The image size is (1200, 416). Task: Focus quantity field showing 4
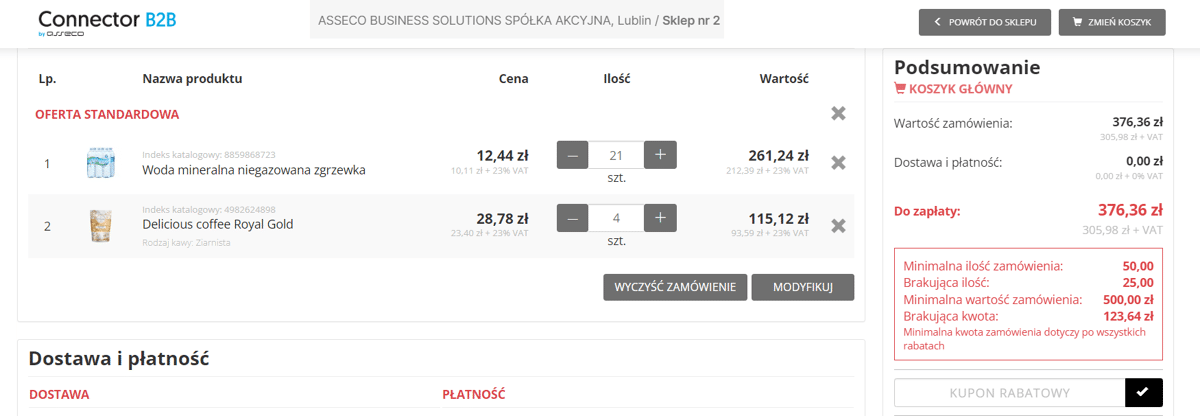click(x=616, y=218)
